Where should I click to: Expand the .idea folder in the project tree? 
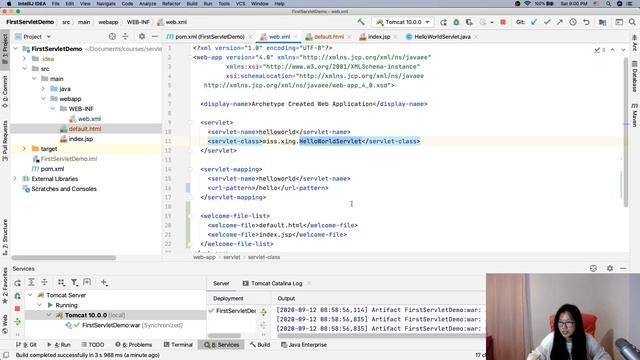[24, 59]
